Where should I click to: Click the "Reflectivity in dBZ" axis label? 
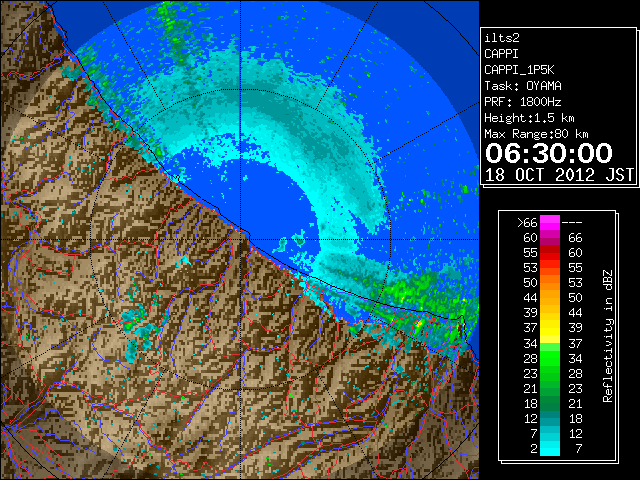coord(608,336)
